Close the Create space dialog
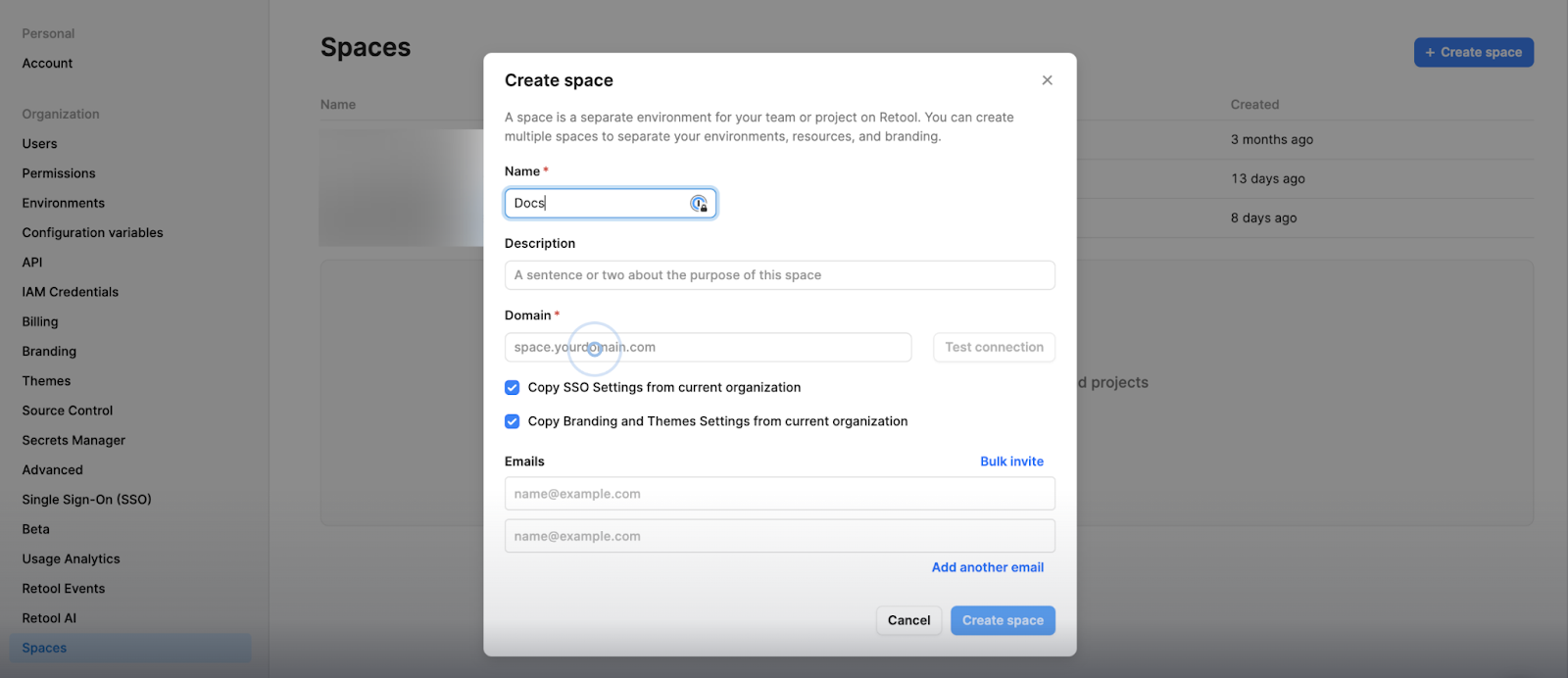Screen dimensions: 1568x678 pos(1047,80)
